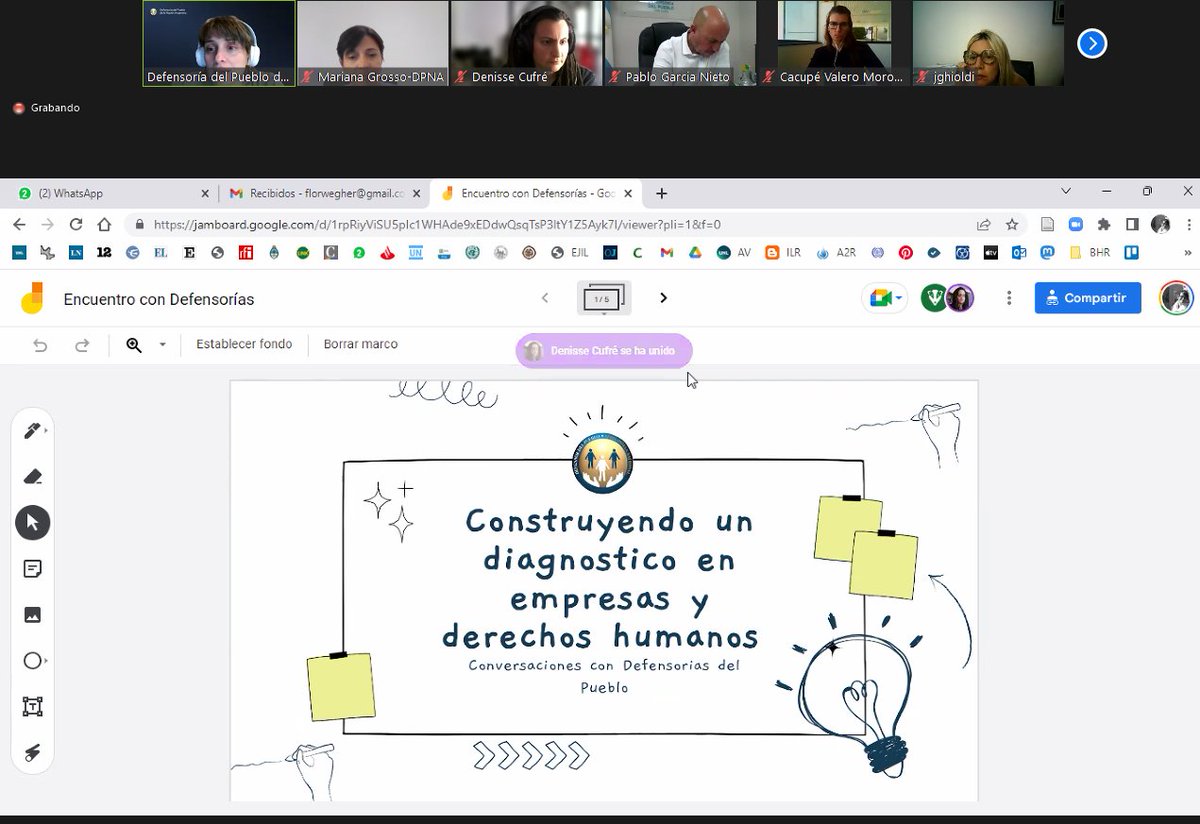Open the Extensions puzzle icon

pyautogui.click(x=1104, y=225)
